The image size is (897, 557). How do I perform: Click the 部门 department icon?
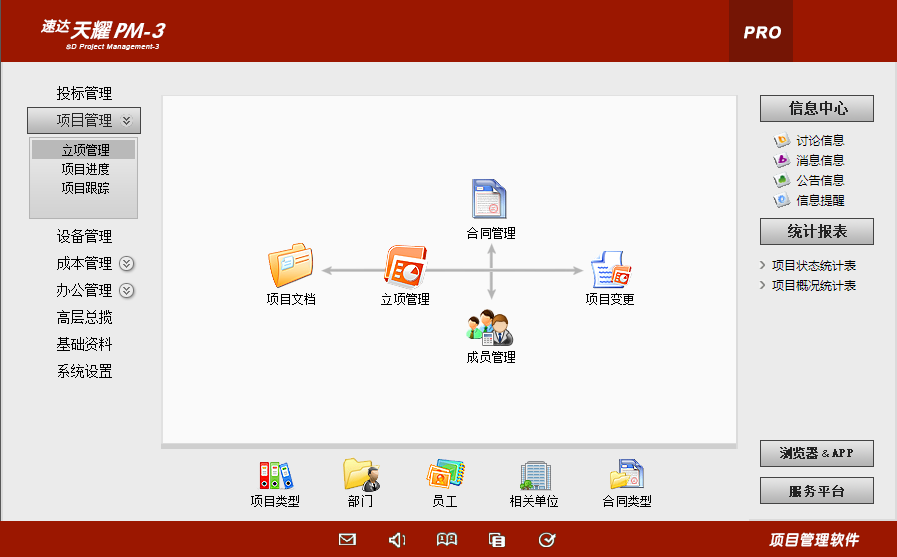click(x=360, y=474)
